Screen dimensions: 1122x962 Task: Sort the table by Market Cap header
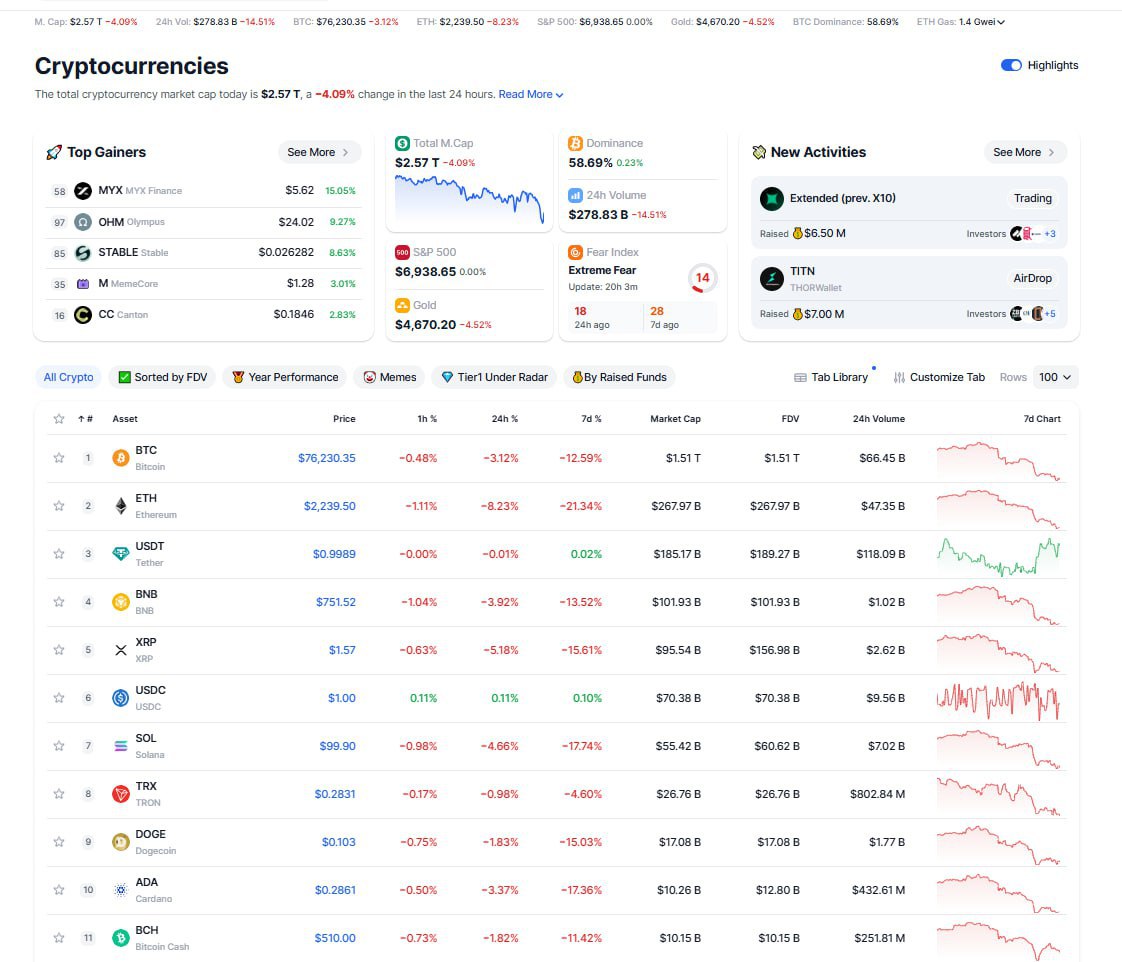(x=675, y=419)
